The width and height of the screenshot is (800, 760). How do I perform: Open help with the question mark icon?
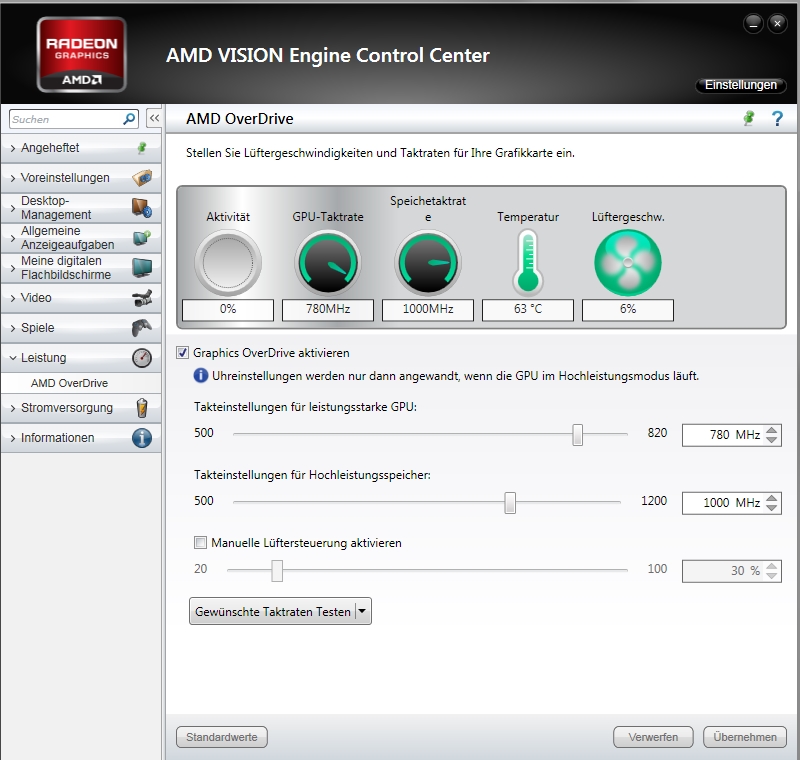tap(777, 118)
